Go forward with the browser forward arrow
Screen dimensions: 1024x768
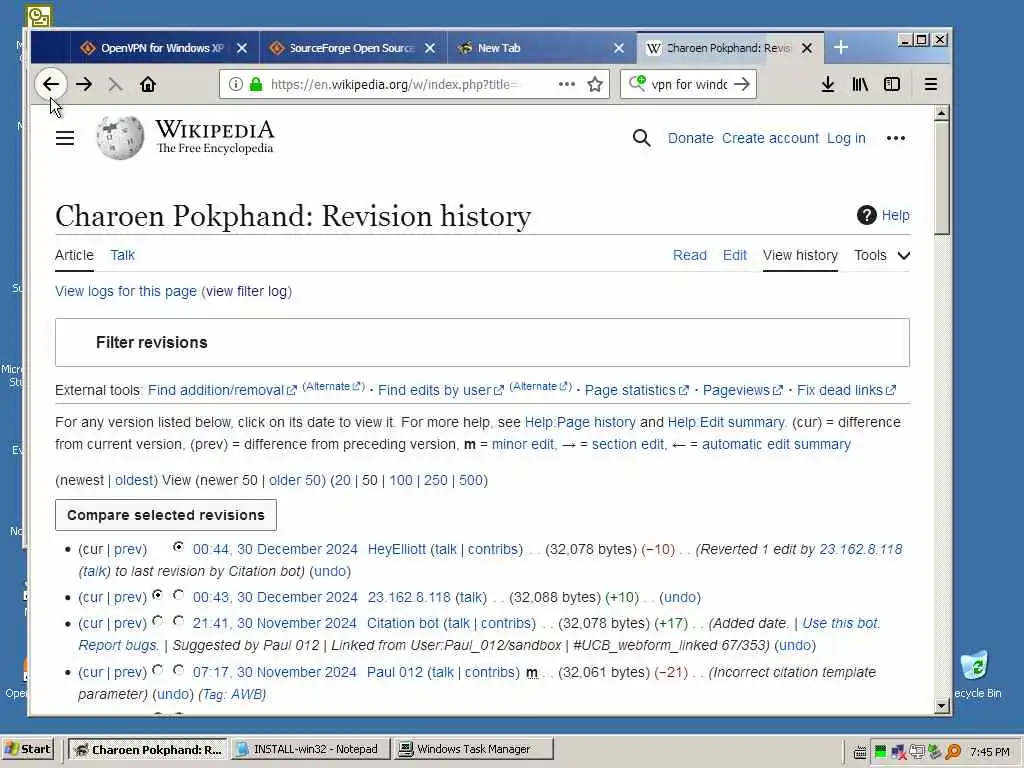[84, 84]
